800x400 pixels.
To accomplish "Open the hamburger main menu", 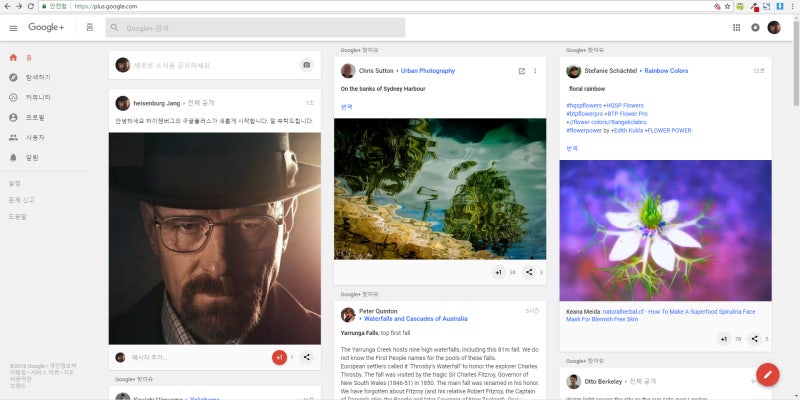I will (13, 28).
